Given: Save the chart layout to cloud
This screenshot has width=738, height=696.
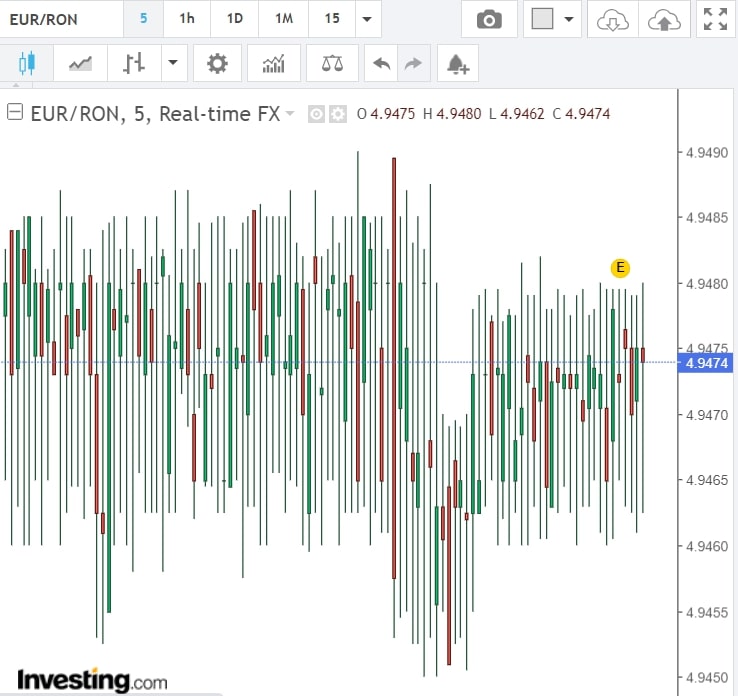Looking at the screenshot, I should click(x=663, y=19).
